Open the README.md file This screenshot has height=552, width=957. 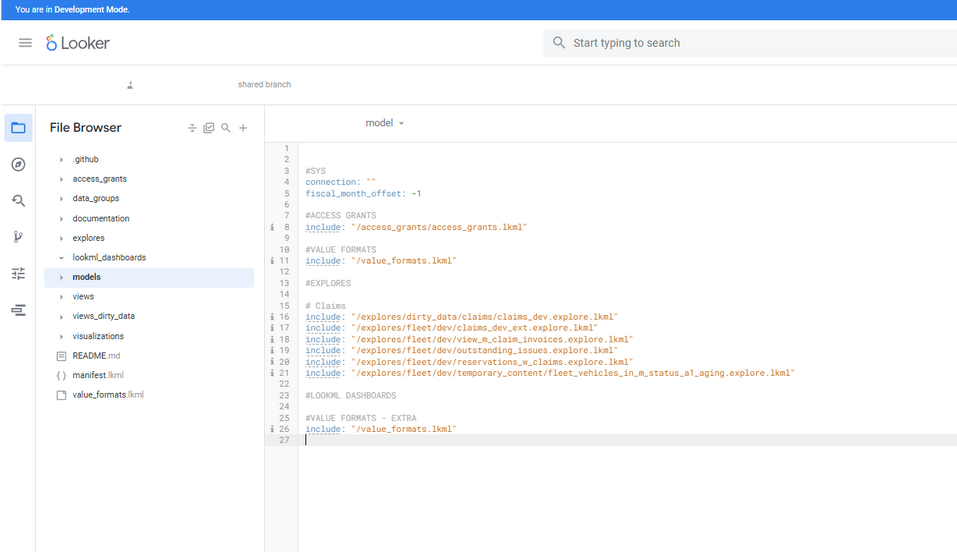pyautogui.click(x=96, y=355)
